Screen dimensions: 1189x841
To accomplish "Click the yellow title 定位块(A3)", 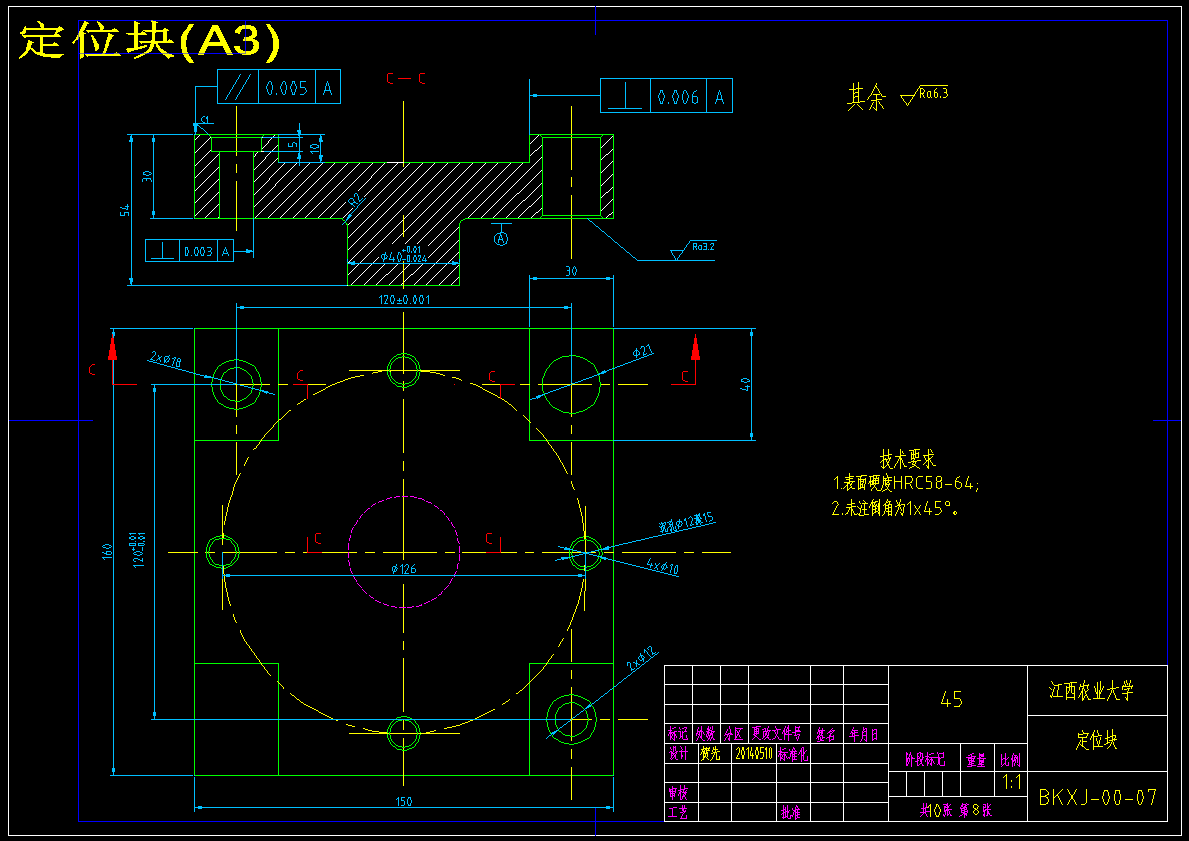I will coord(149,42).
